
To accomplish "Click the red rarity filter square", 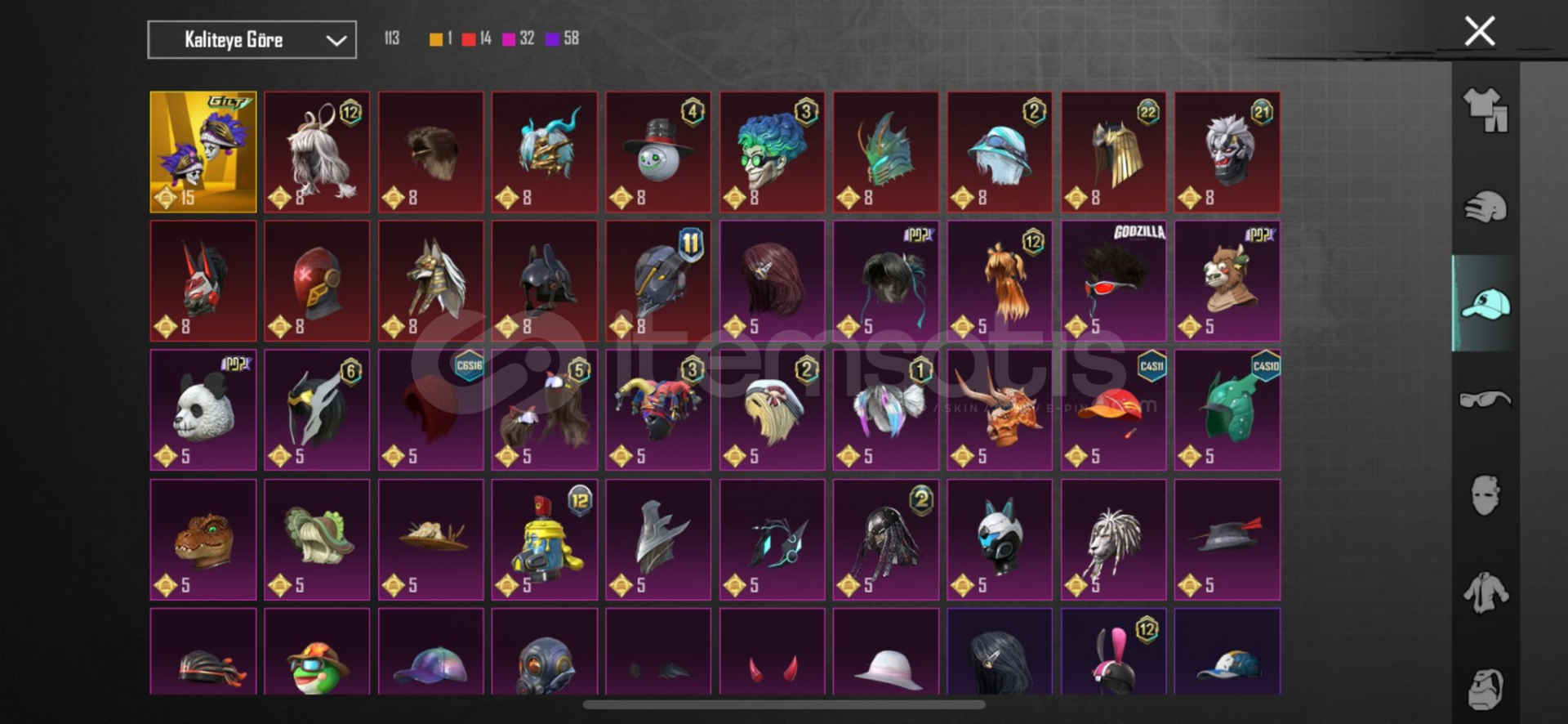I will [469, 39].
